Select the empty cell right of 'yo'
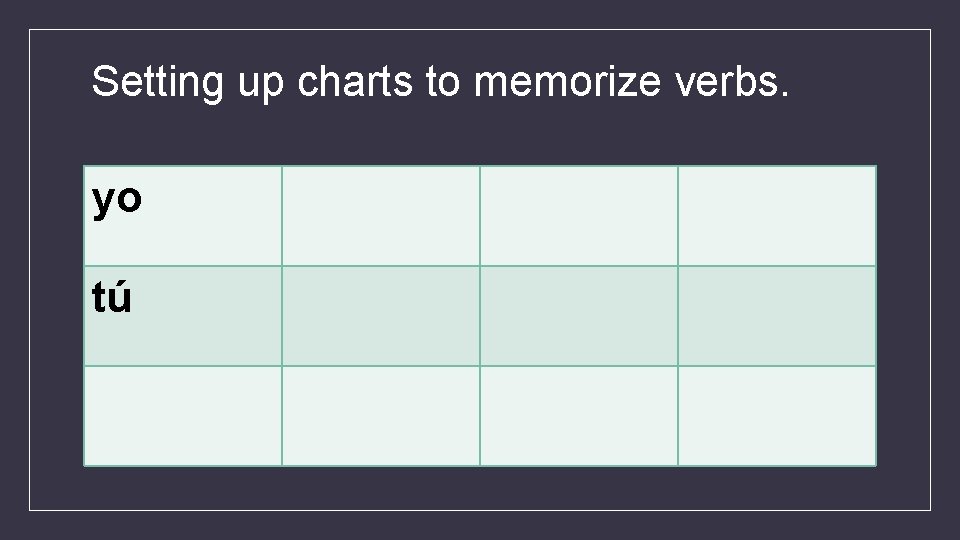Image resolution: width=960 pixels, height=540 pixels. point(381,216)
